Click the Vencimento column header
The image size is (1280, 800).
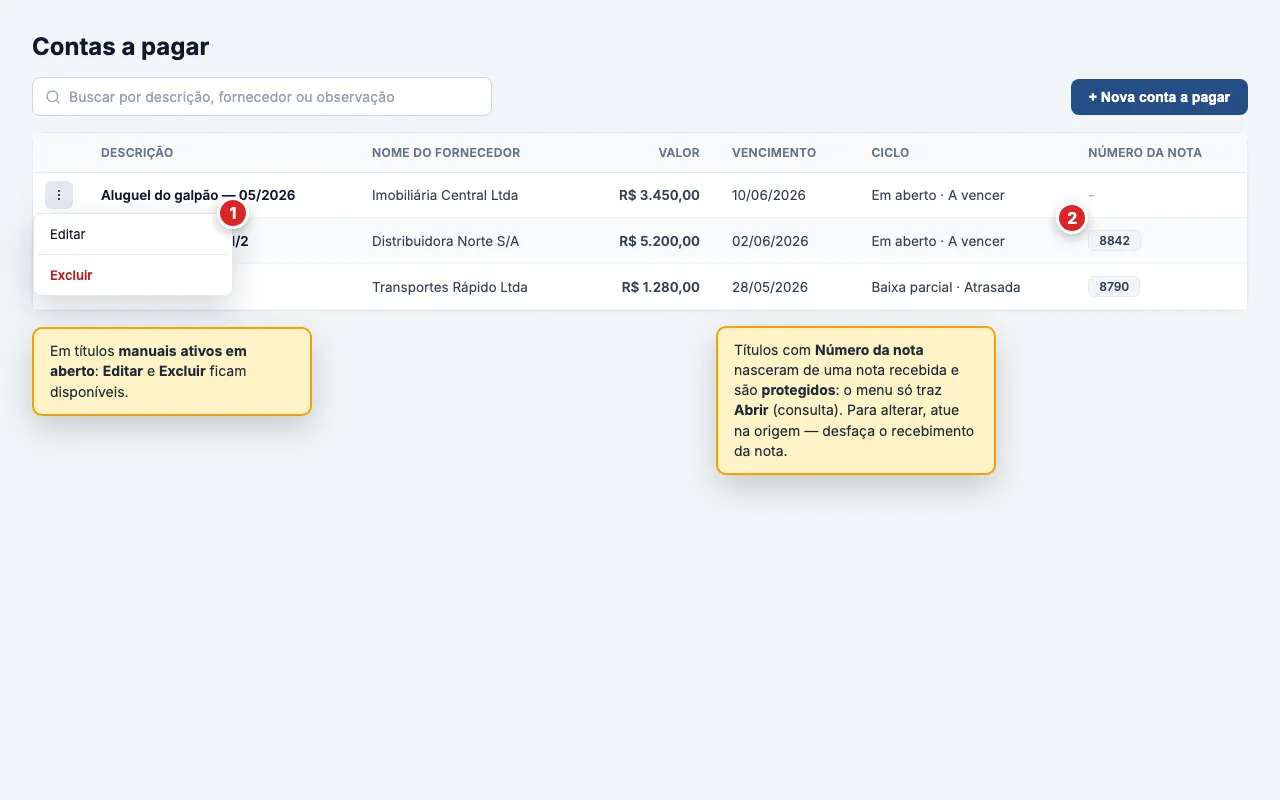(x=774, y=153)
